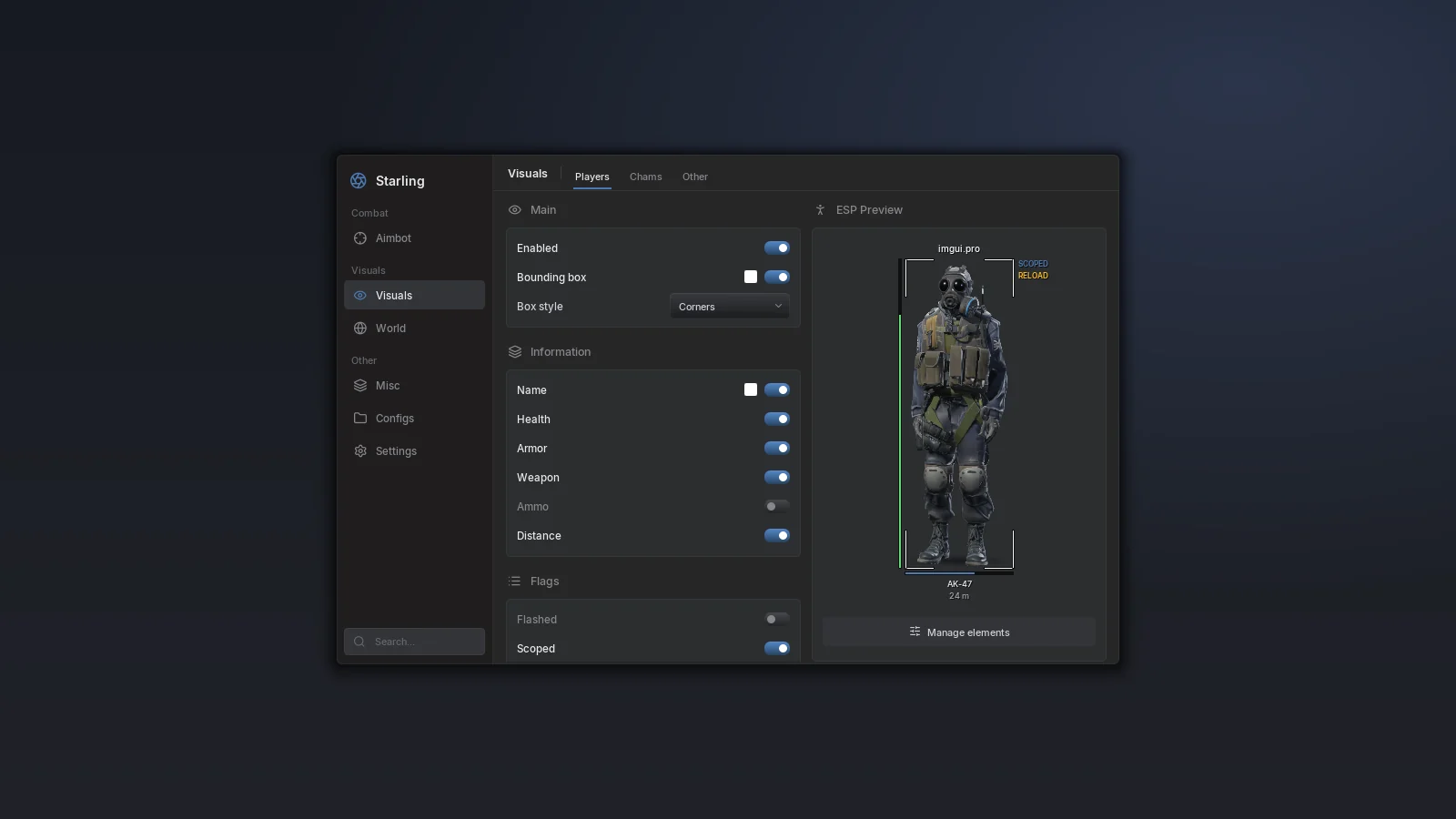
Task: Click the search magnifier icon
Action: pos(359,642)
